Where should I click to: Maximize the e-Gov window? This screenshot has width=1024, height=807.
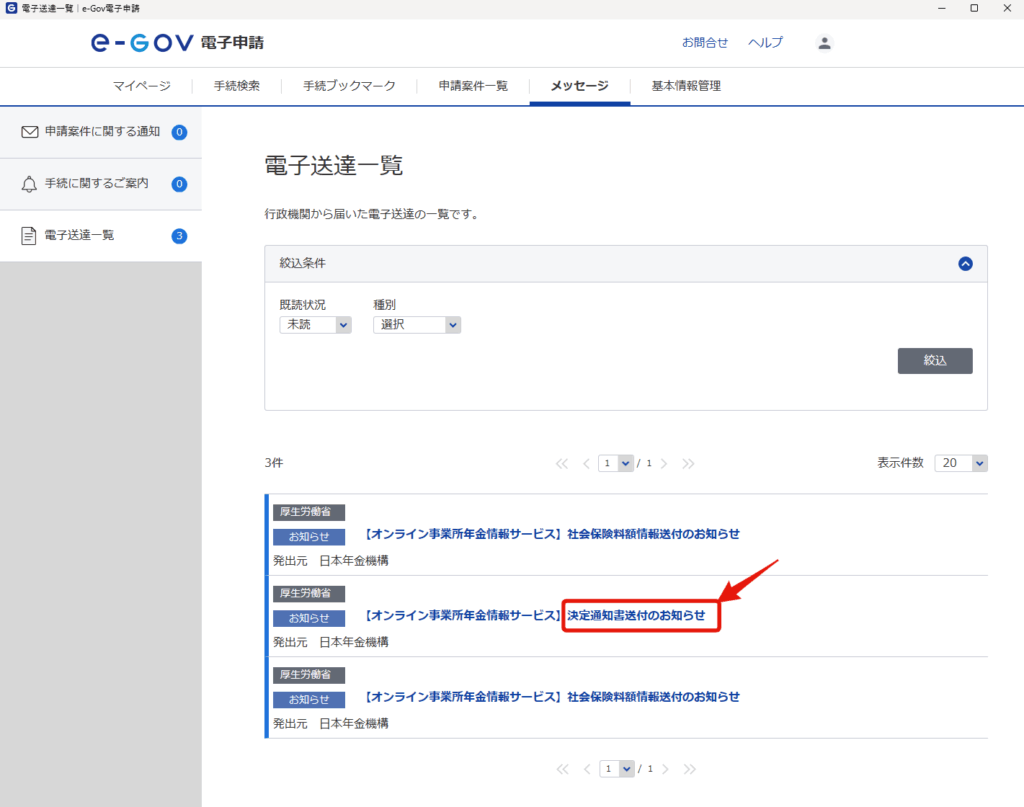(x=974, y=8)
